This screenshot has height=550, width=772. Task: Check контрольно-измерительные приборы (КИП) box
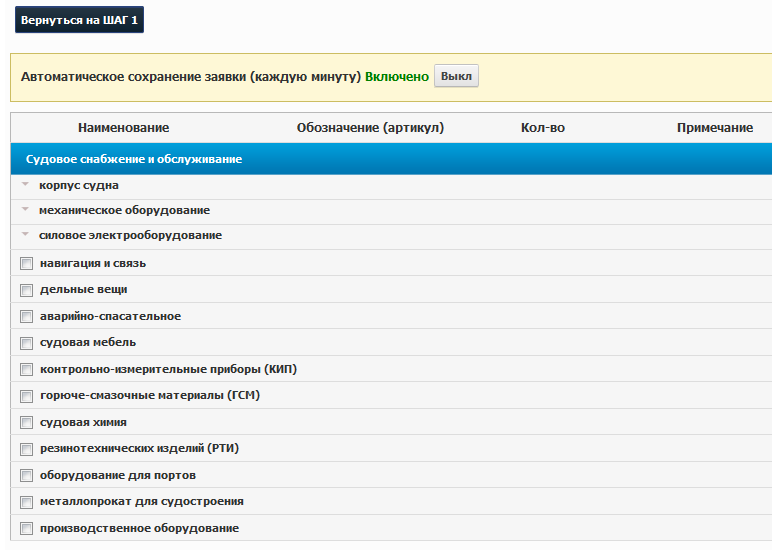point(27,369)
